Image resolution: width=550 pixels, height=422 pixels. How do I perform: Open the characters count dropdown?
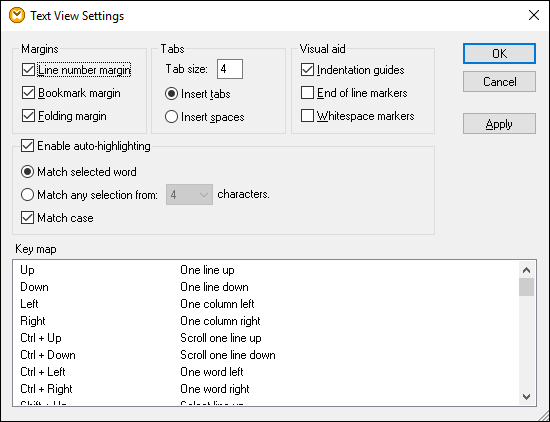pyautogui.click(x=189, y=194)
